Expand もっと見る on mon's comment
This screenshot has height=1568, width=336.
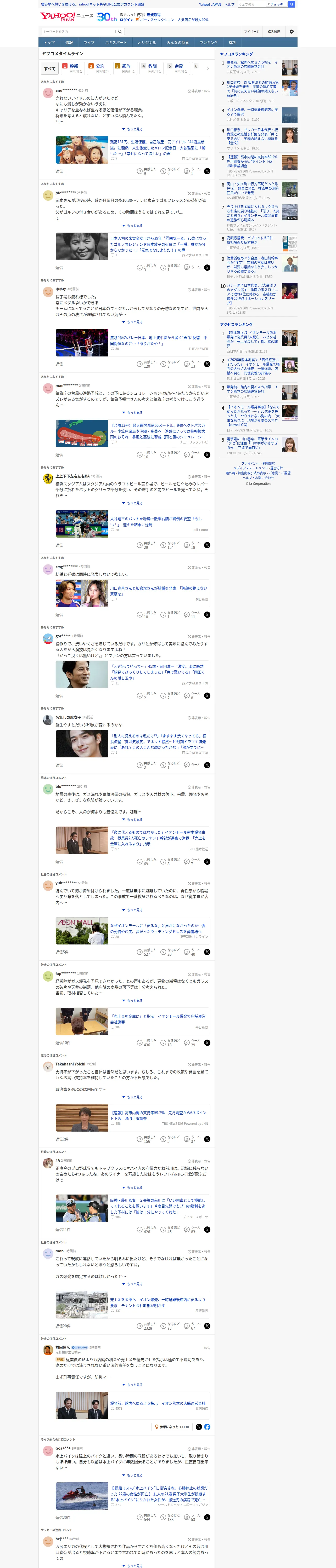132,1284
